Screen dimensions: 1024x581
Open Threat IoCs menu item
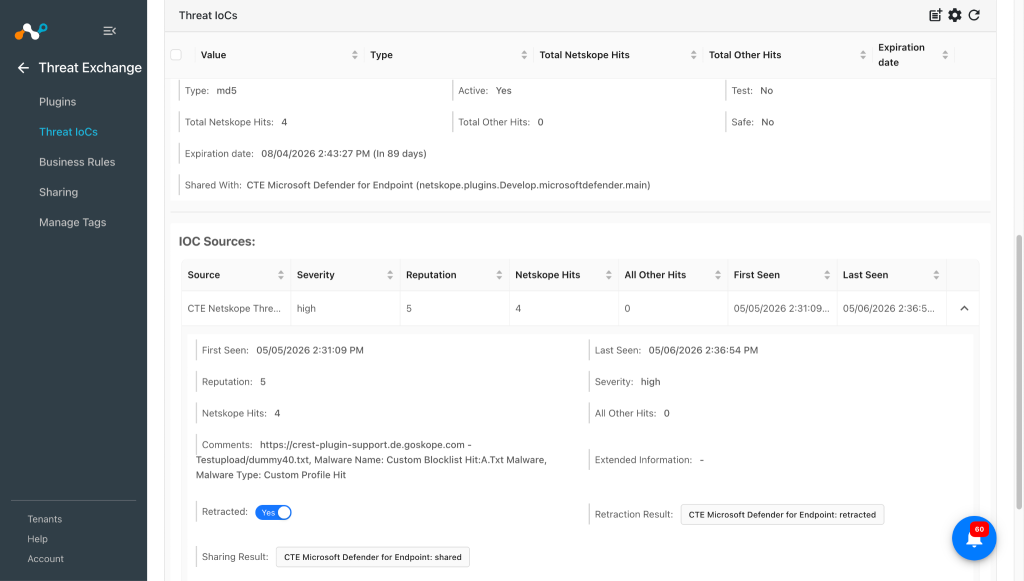[x=68, y=132]
